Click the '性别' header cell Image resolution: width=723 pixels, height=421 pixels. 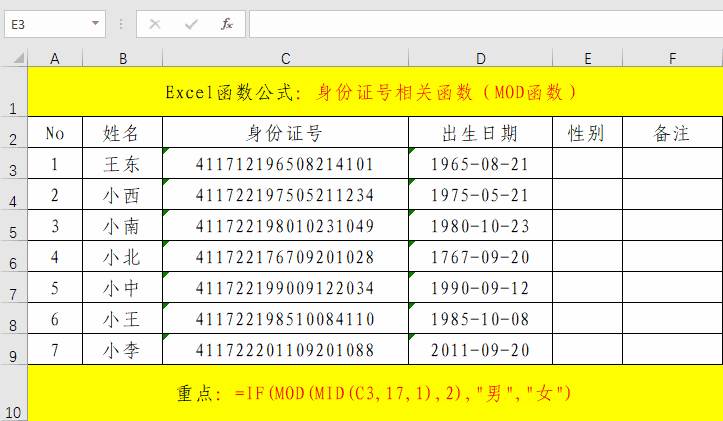(x=587, y=133)
